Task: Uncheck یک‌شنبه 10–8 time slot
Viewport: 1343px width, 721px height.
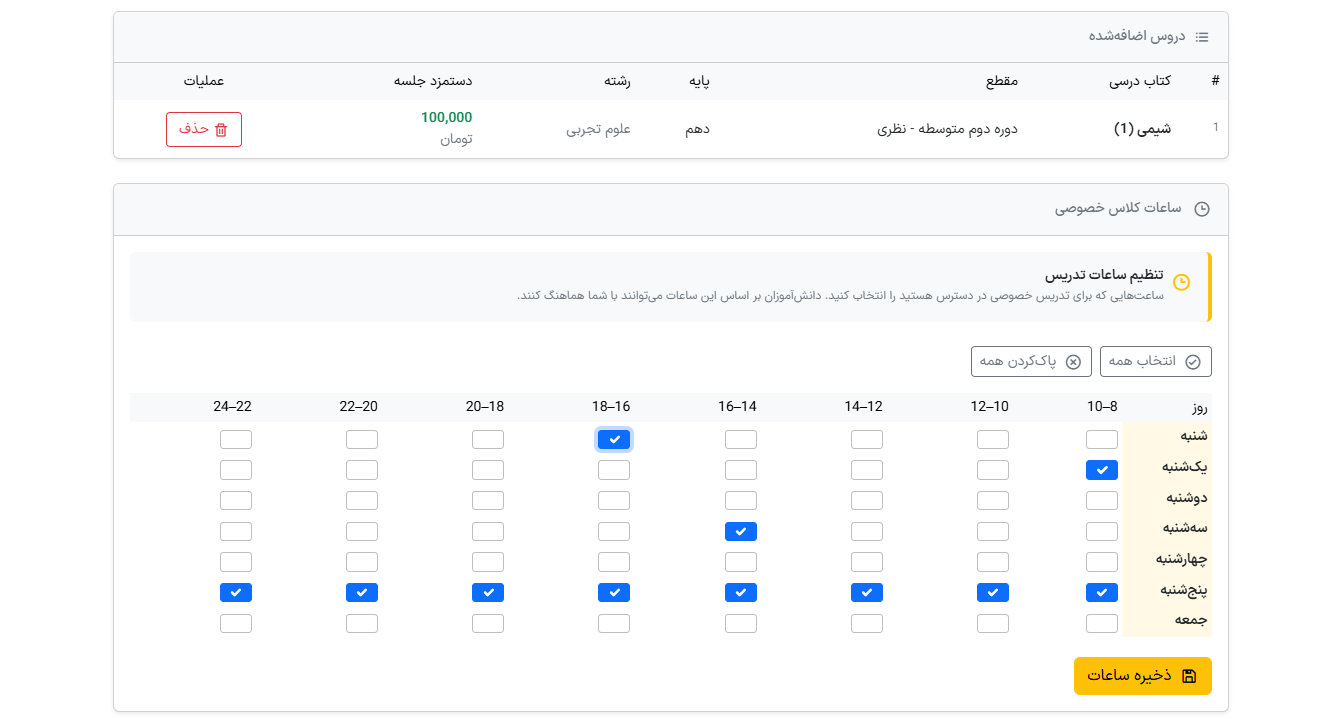Action: coord(1102,470)
